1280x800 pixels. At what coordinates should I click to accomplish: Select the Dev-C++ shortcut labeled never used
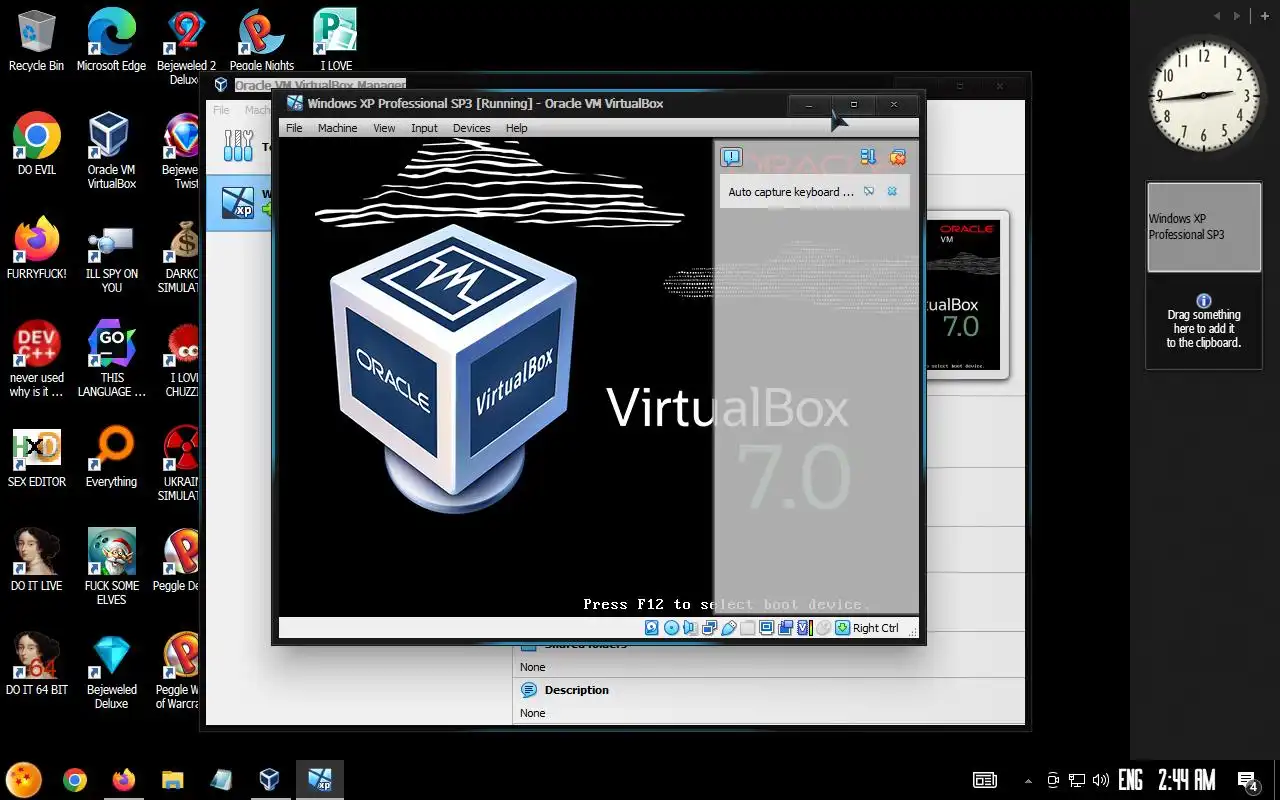click(36, 358)
